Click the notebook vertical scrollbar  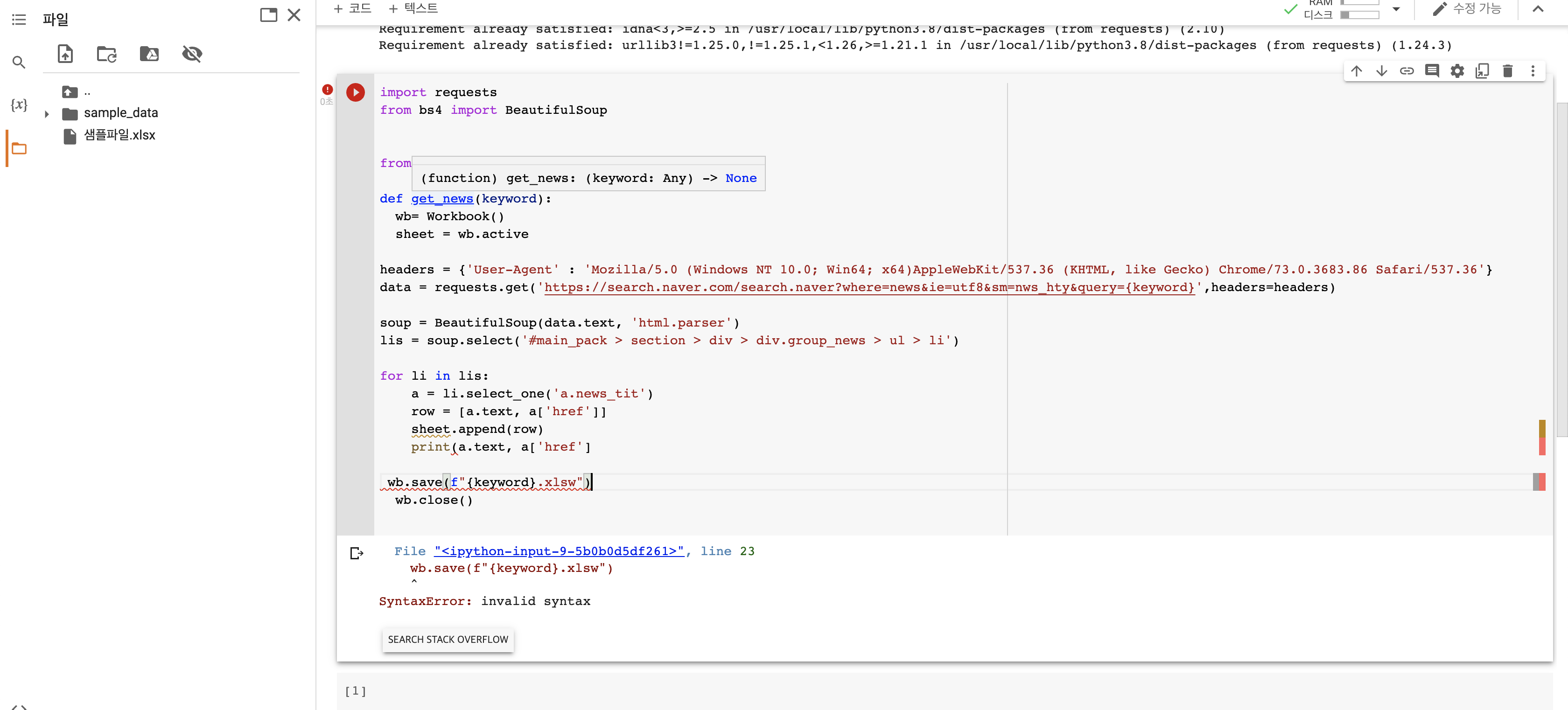point(1562,270)
